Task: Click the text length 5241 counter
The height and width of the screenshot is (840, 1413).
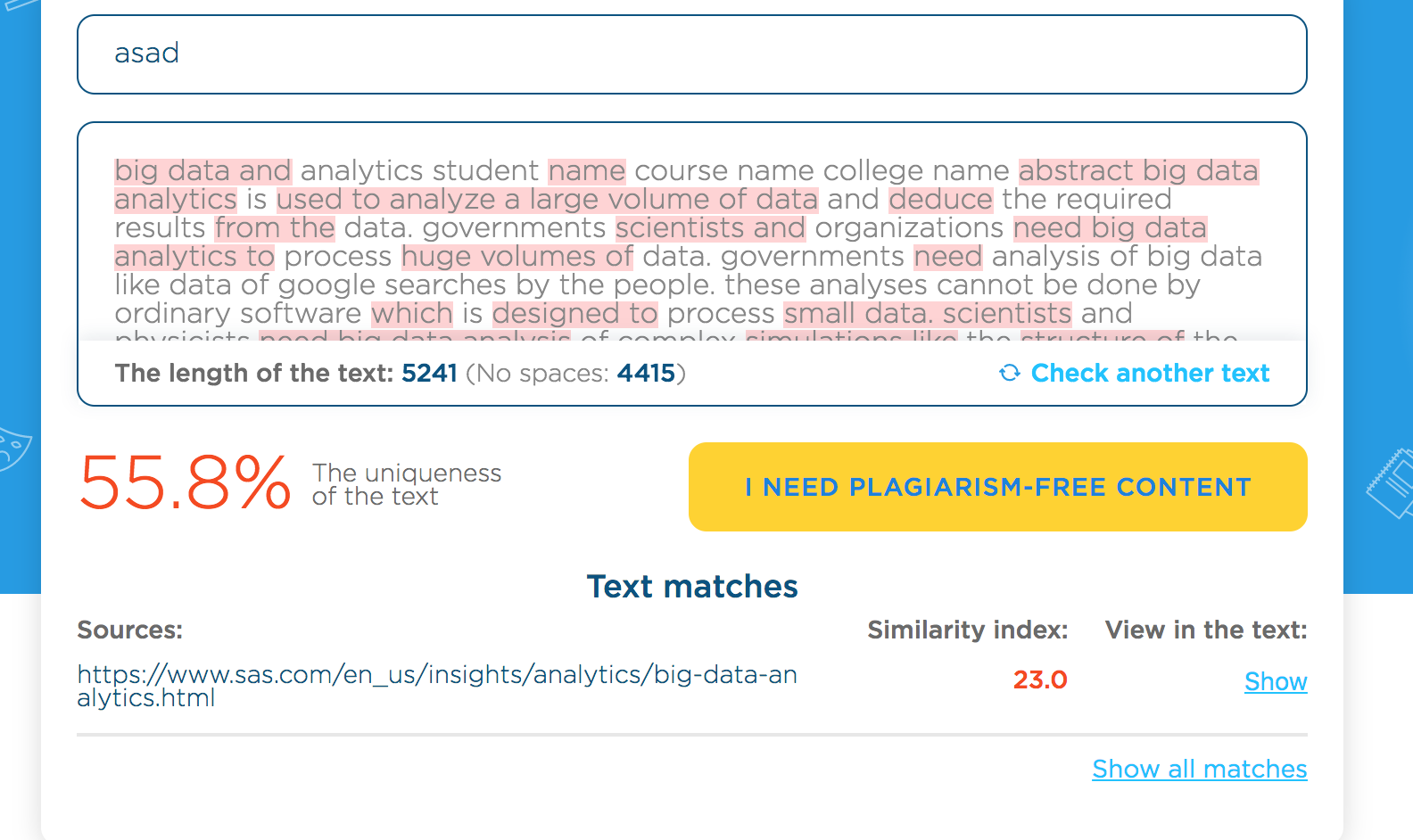Action: point(429,373)
